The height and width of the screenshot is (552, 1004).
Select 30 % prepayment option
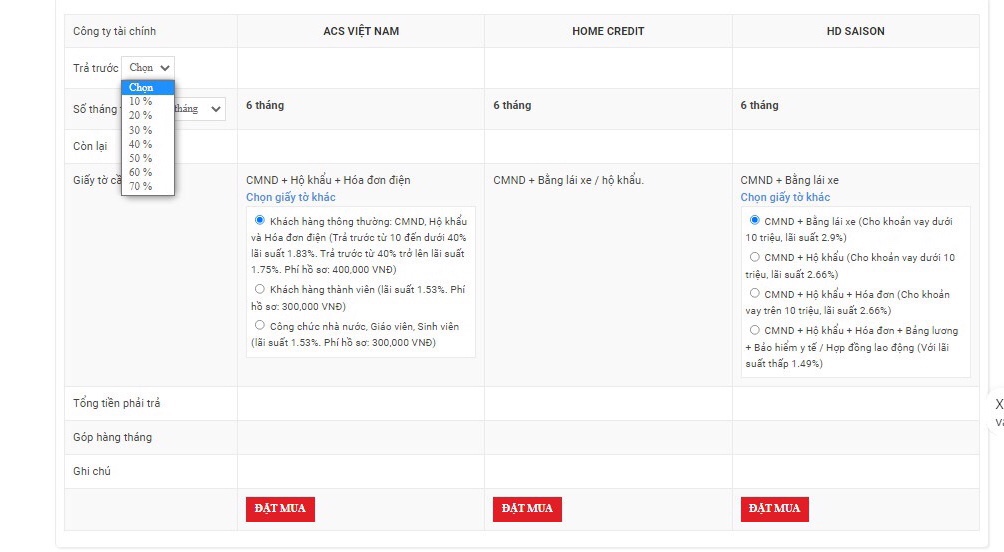click(x=148, y=130)
